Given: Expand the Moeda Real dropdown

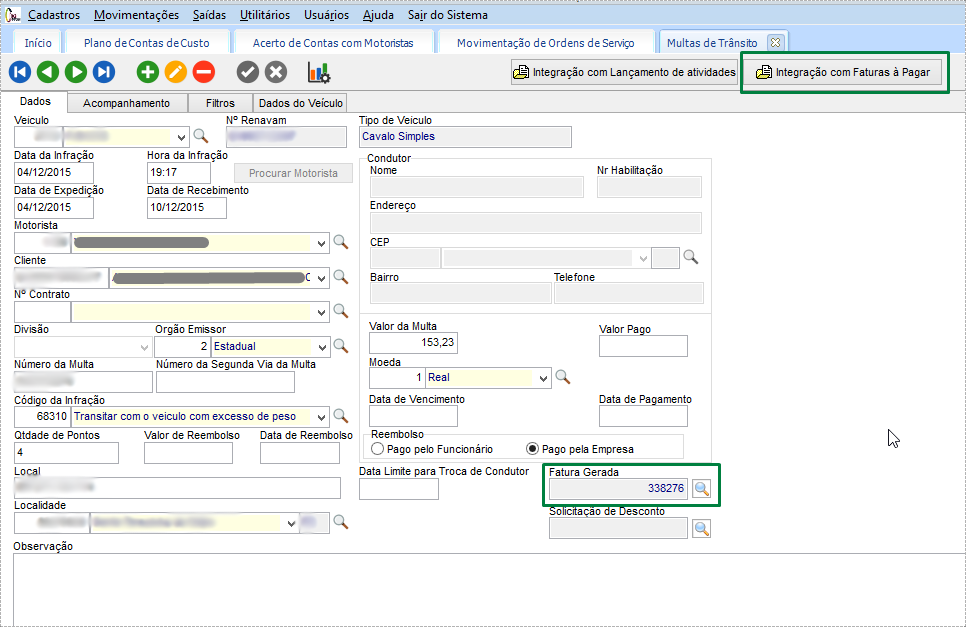Looking at the screenshot, I should 543,378.
